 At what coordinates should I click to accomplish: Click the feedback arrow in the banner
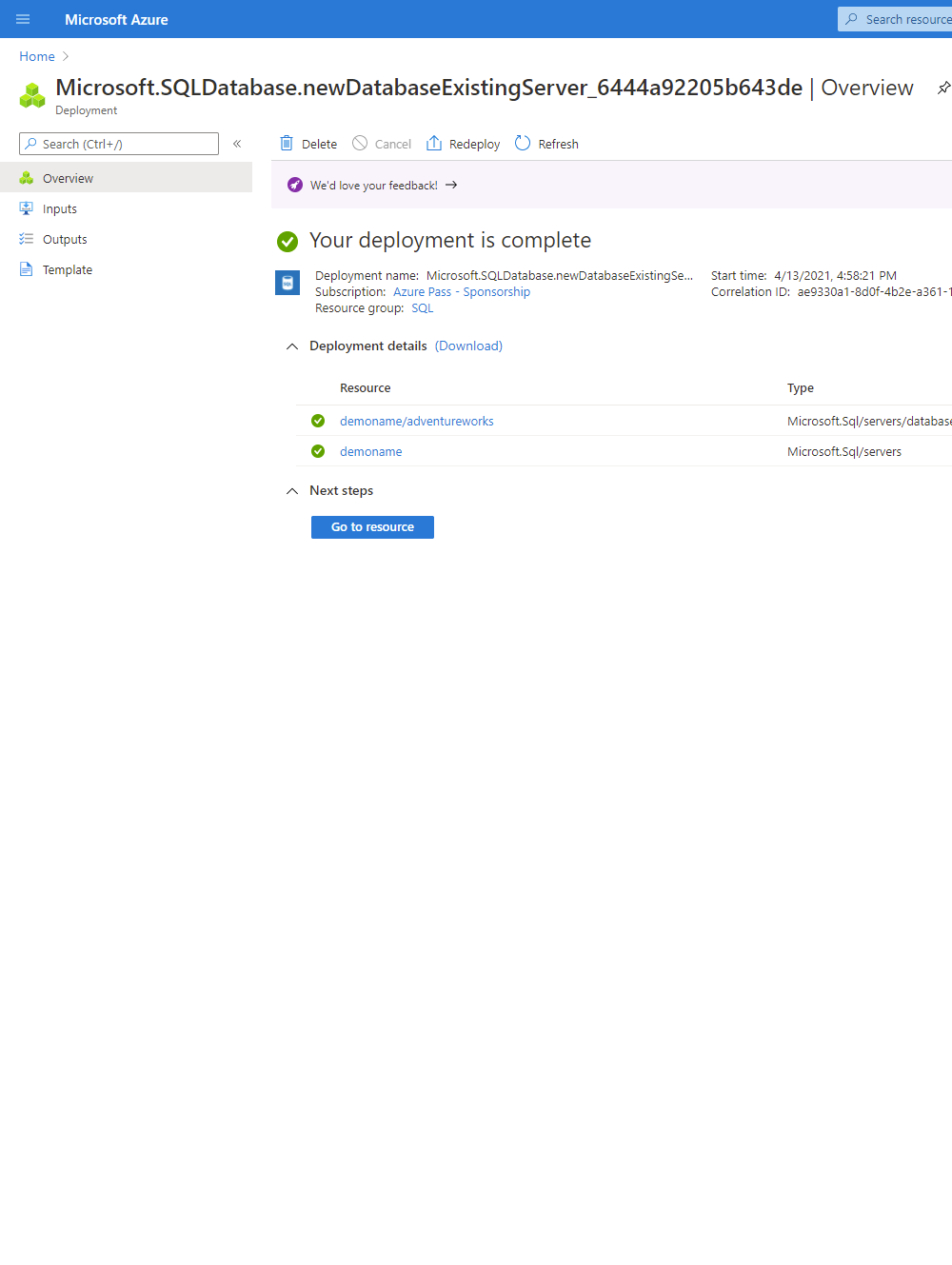[x=450, y=185]
